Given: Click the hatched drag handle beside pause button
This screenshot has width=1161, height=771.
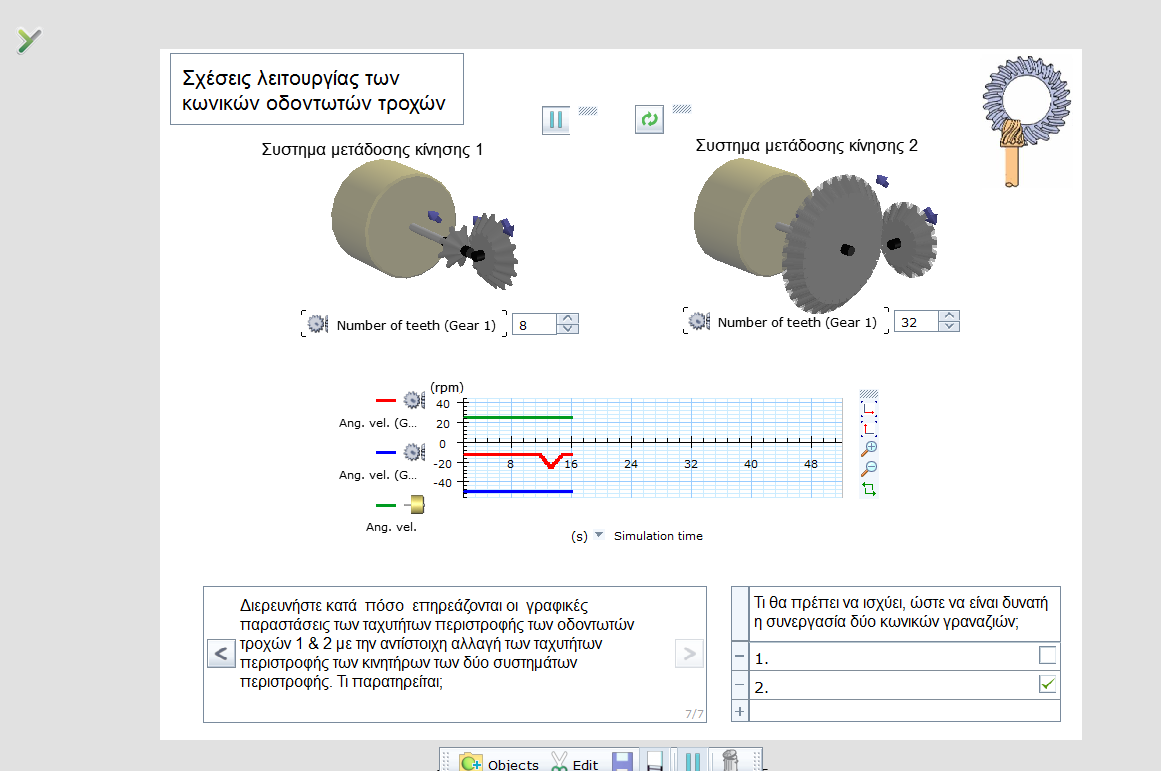Looking at the screenshot, I should click(x=588, y=111).
